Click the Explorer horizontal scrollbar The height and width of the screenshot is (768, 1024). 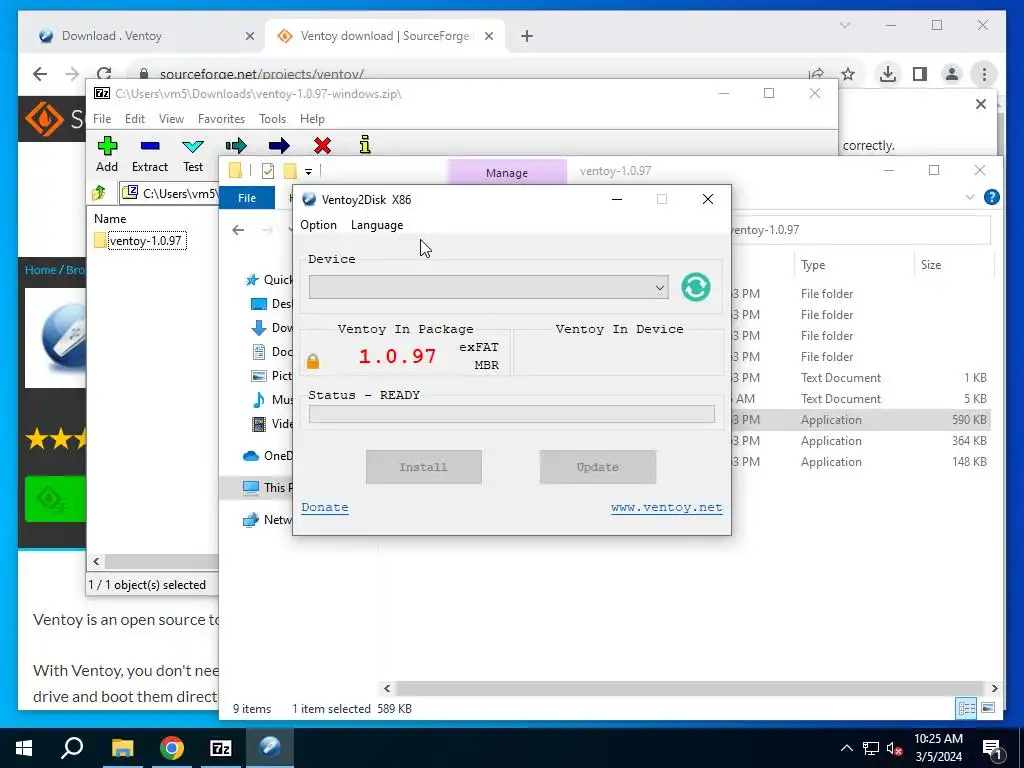pos(690,688)
